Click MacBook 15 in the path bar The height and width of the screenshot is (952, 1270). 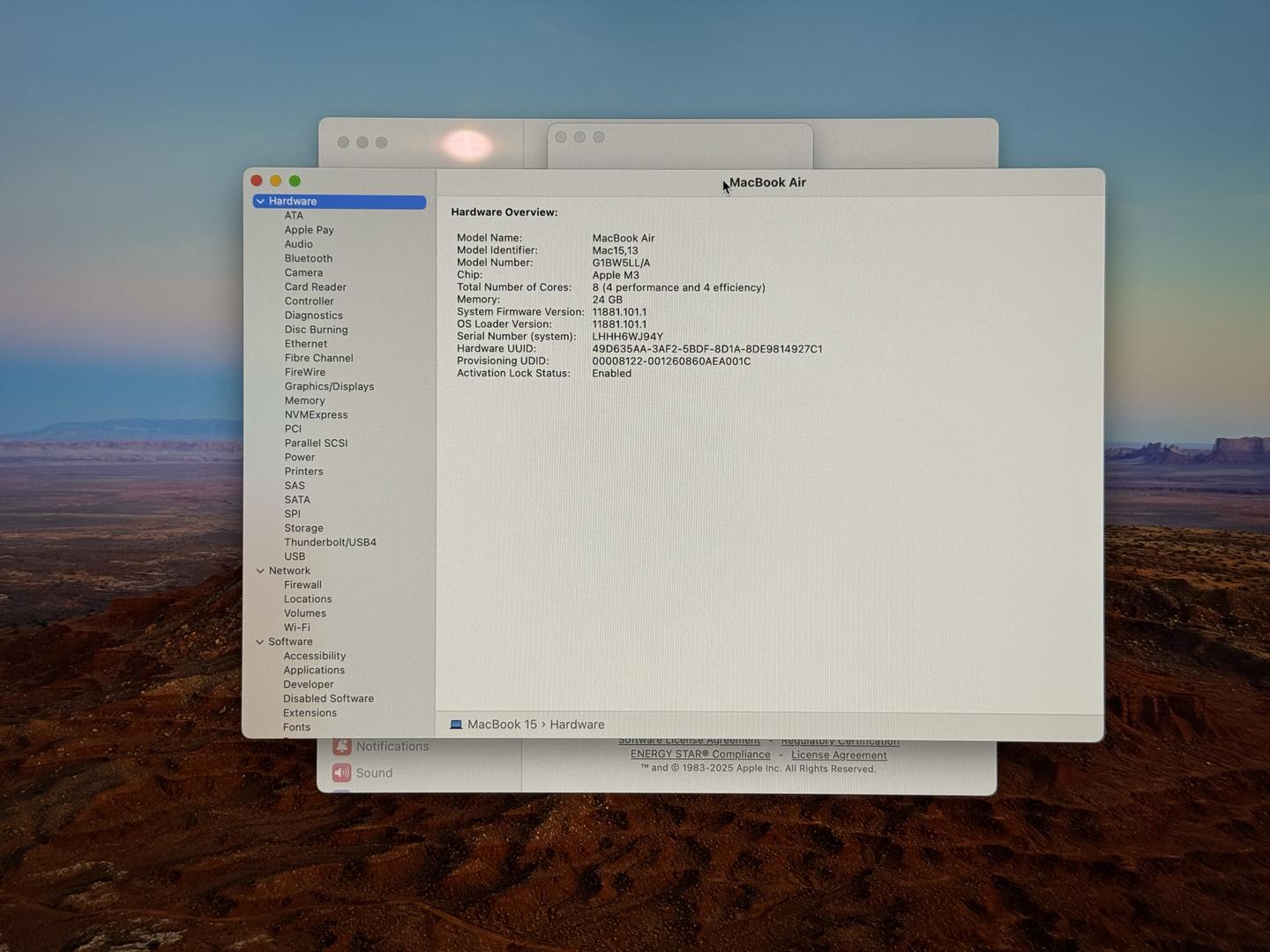pos(502,725)
